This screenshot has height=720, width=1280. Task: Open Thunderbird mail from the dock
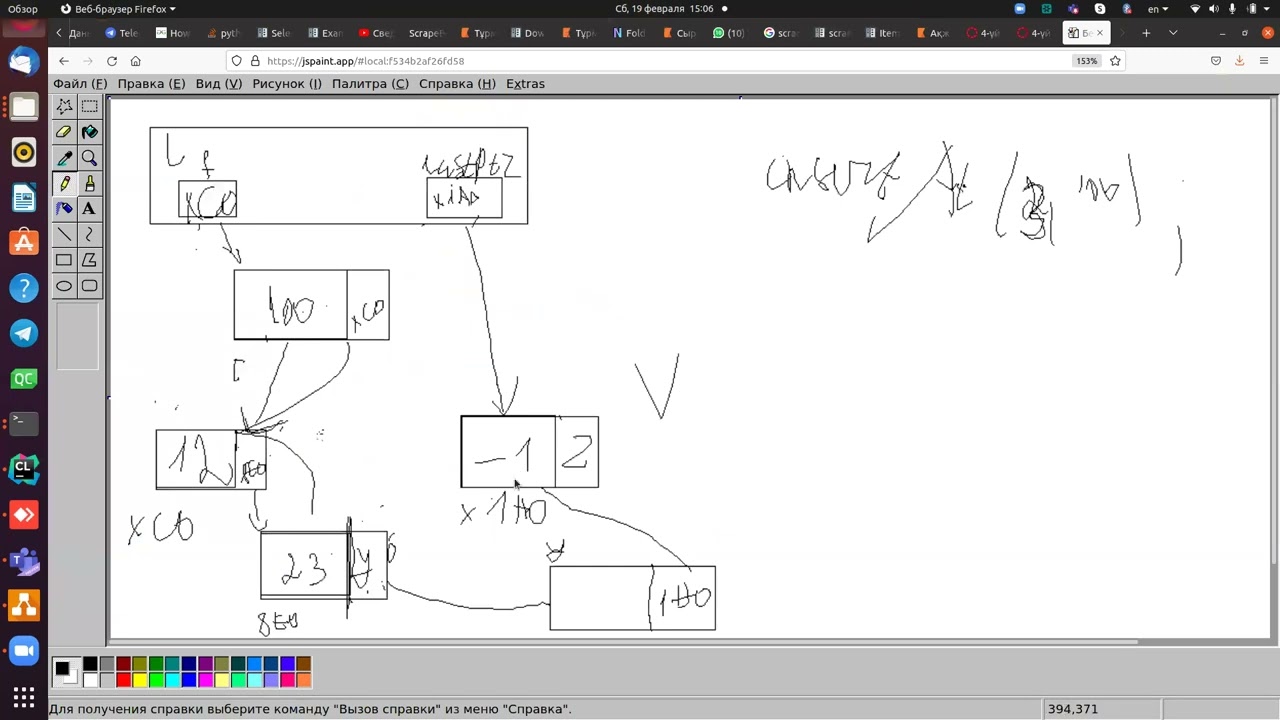pos(24,61)
